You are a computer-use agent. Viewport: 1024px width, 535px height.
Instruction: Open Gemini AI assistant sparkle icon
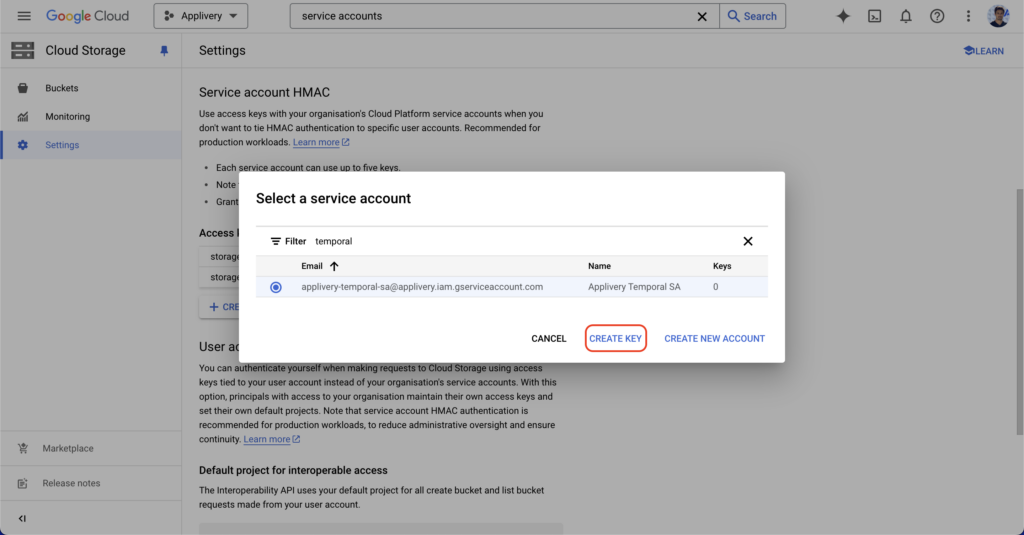[843, 16]
